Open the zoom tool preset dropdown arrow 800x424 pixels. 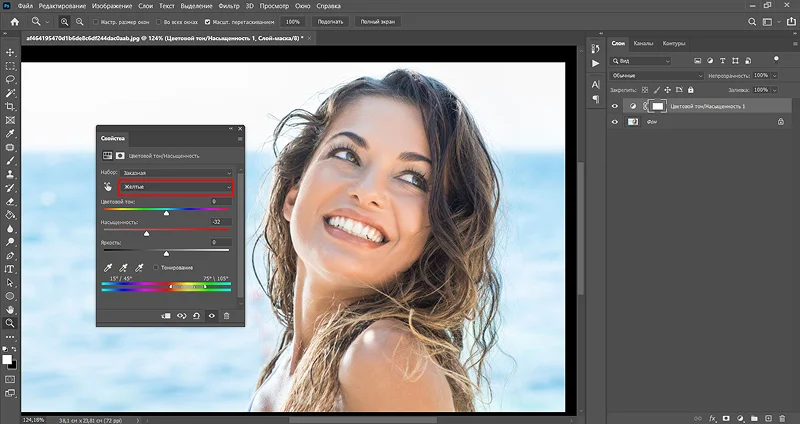(x=47, y=22)
